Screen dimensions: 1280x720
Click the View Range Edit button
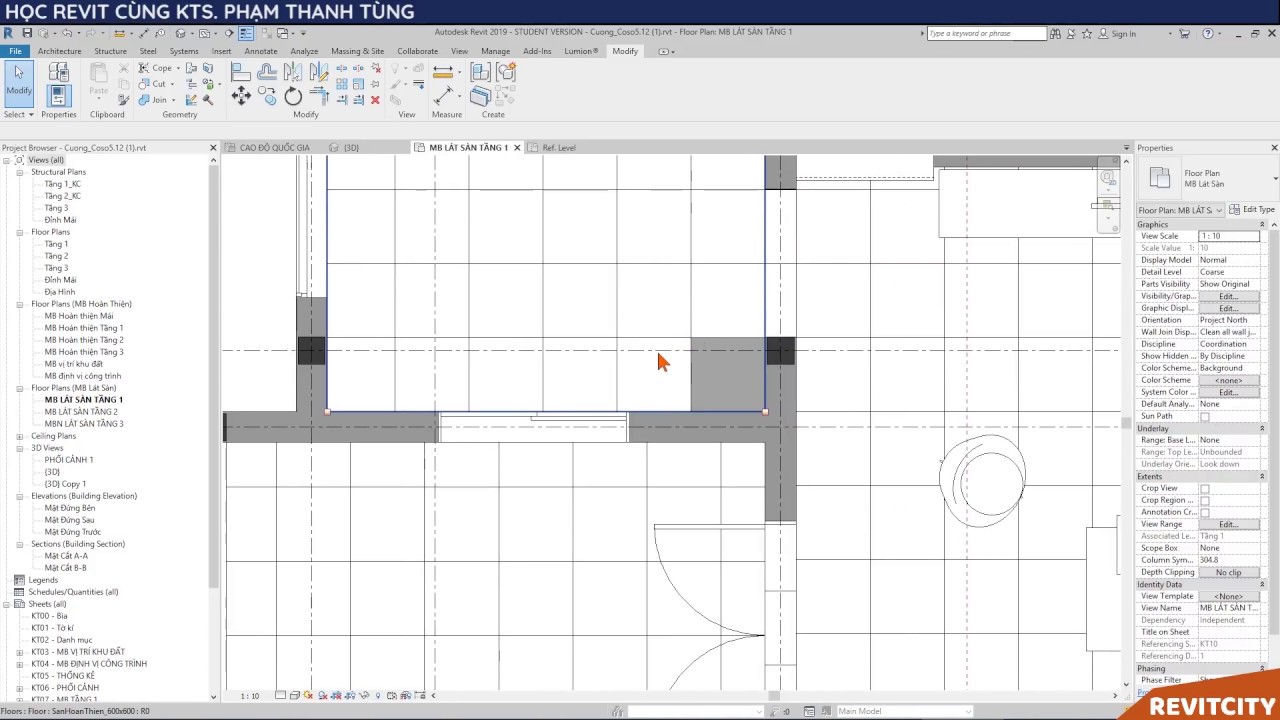(x=1229, y=524)
